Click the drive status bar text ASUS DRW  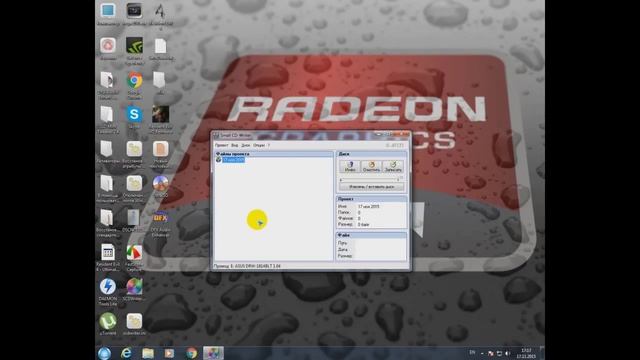click(247, 266)
